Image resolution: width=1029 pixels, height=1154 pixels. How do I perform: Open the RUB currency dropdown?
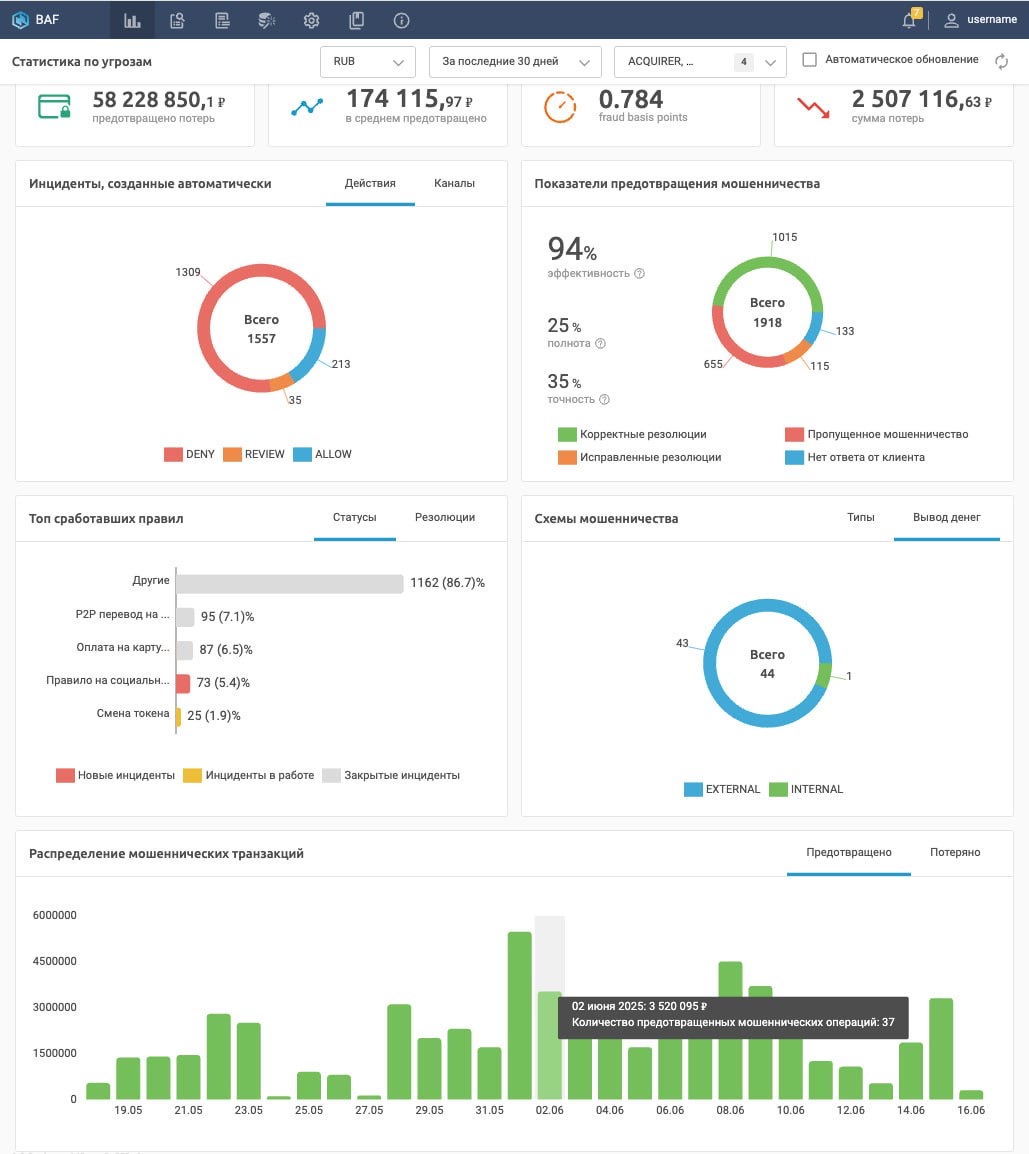click(x=368, y=62)
